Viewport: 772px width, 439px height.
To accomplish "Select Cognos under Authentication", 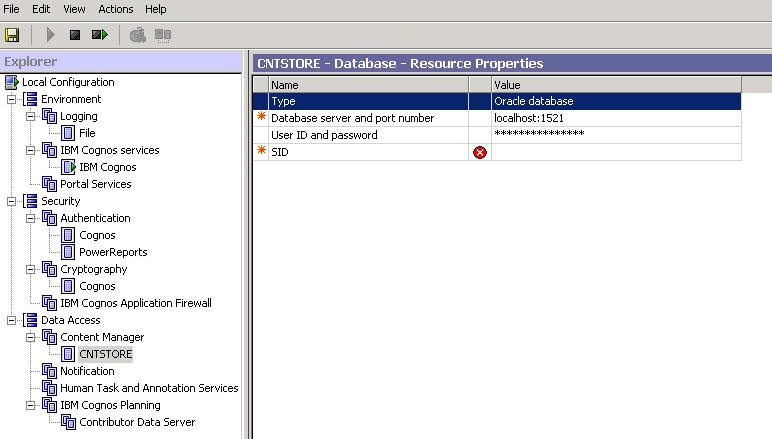I will click(x=97, y=235).
